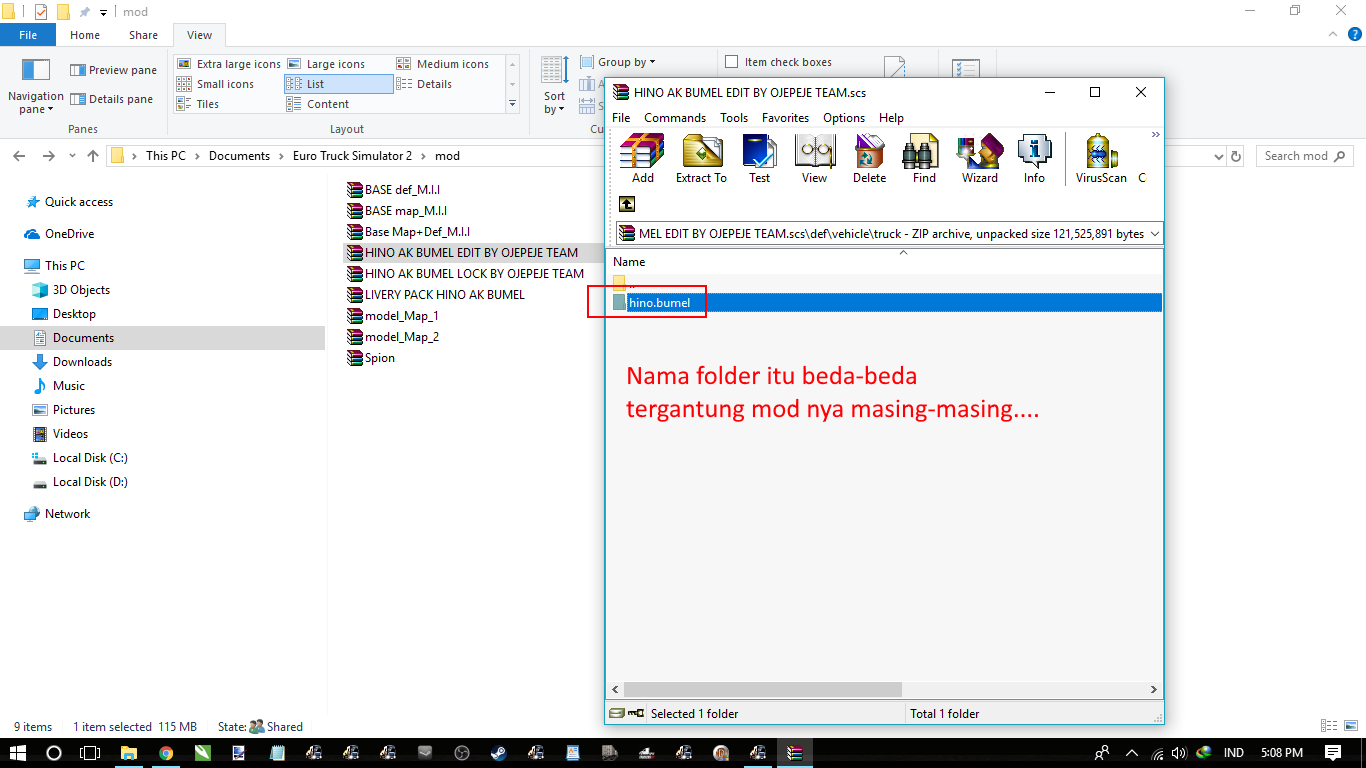
Task: Choose Tiles layout
Action: click(198, 104)
